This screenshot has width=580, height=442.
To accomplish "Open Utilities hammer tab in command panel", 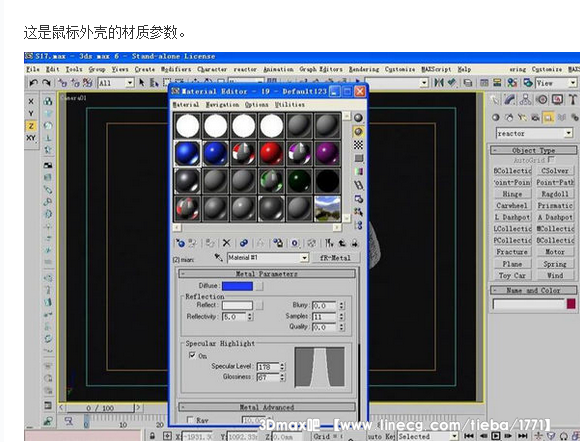I will click(573, 99).
